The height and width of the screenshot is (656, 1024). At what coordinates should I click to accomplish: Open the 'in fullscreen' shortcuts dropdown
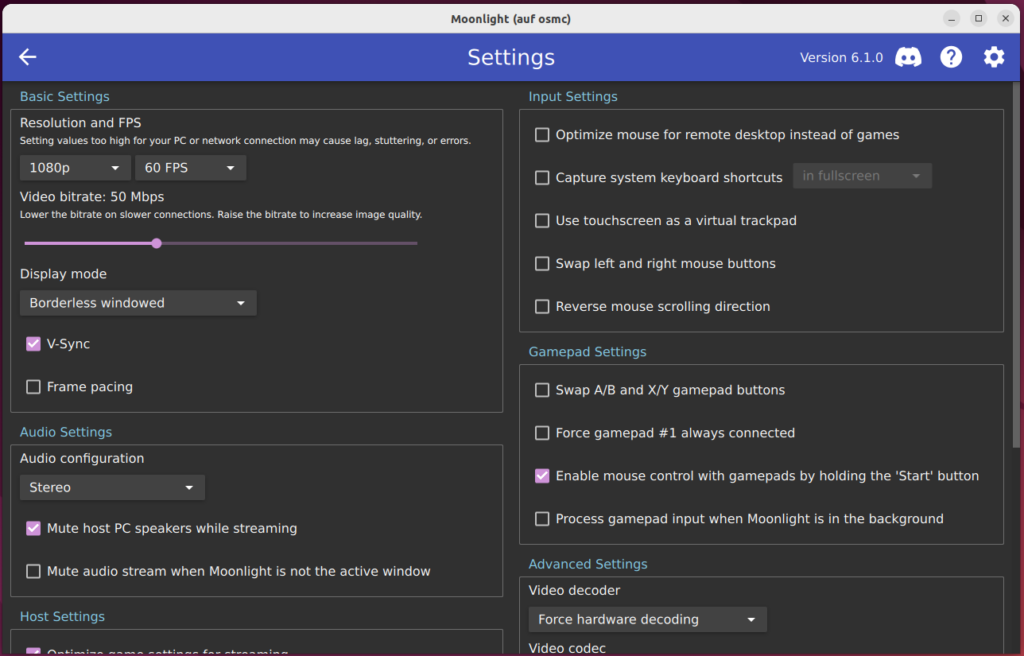point(862,176)
